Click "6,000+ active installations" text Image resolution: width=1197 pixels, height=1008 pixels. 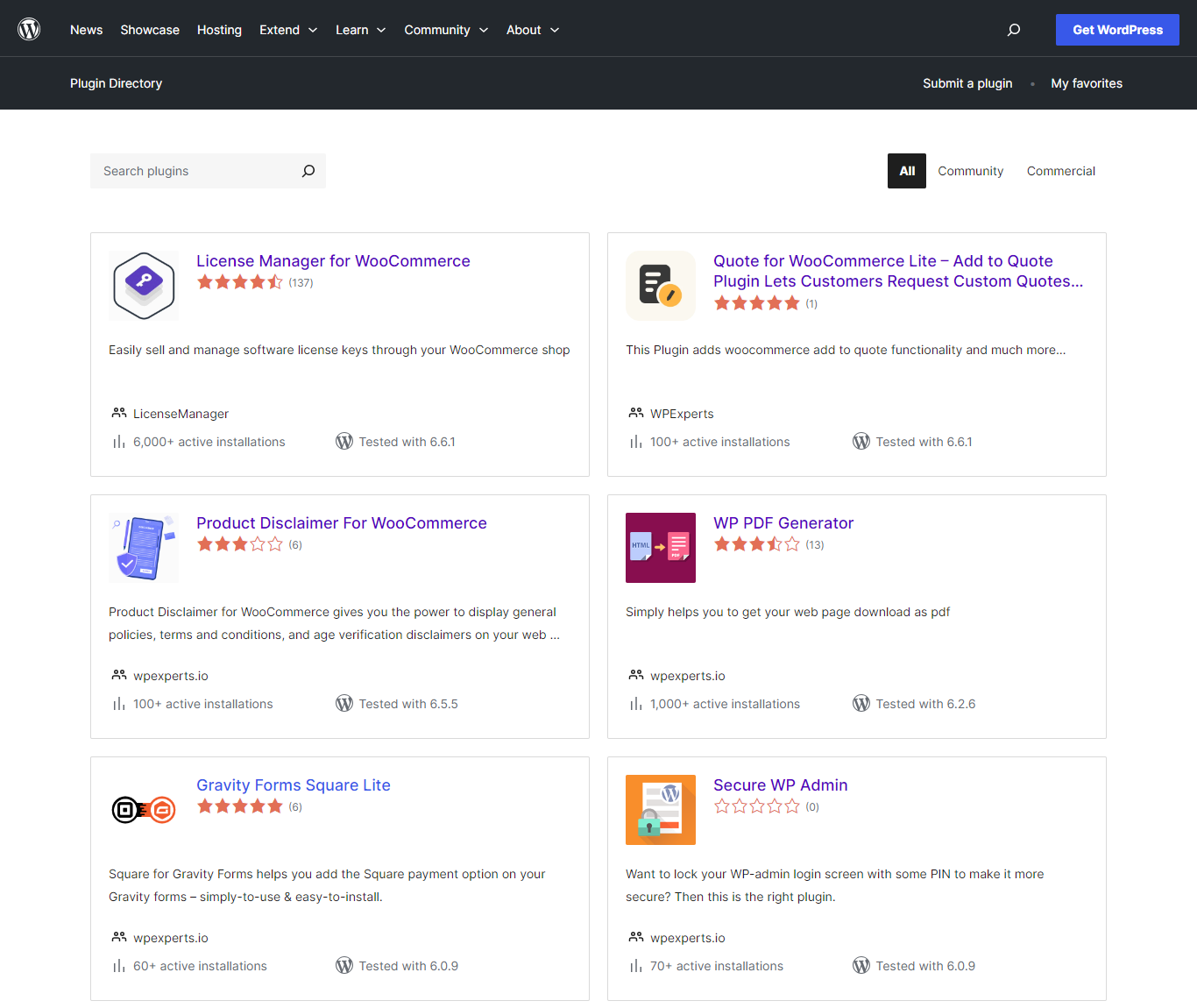coord(209,442)
